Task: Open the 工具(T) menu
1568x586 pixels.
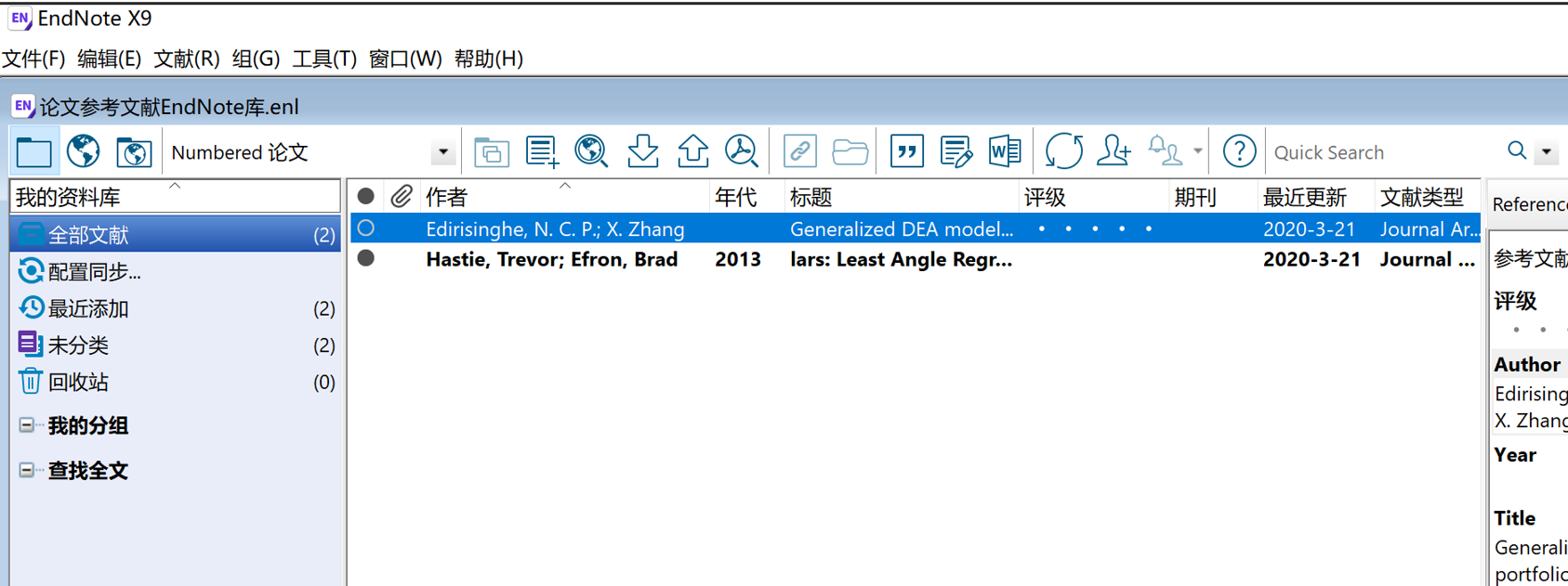Action: click(324, 59)
